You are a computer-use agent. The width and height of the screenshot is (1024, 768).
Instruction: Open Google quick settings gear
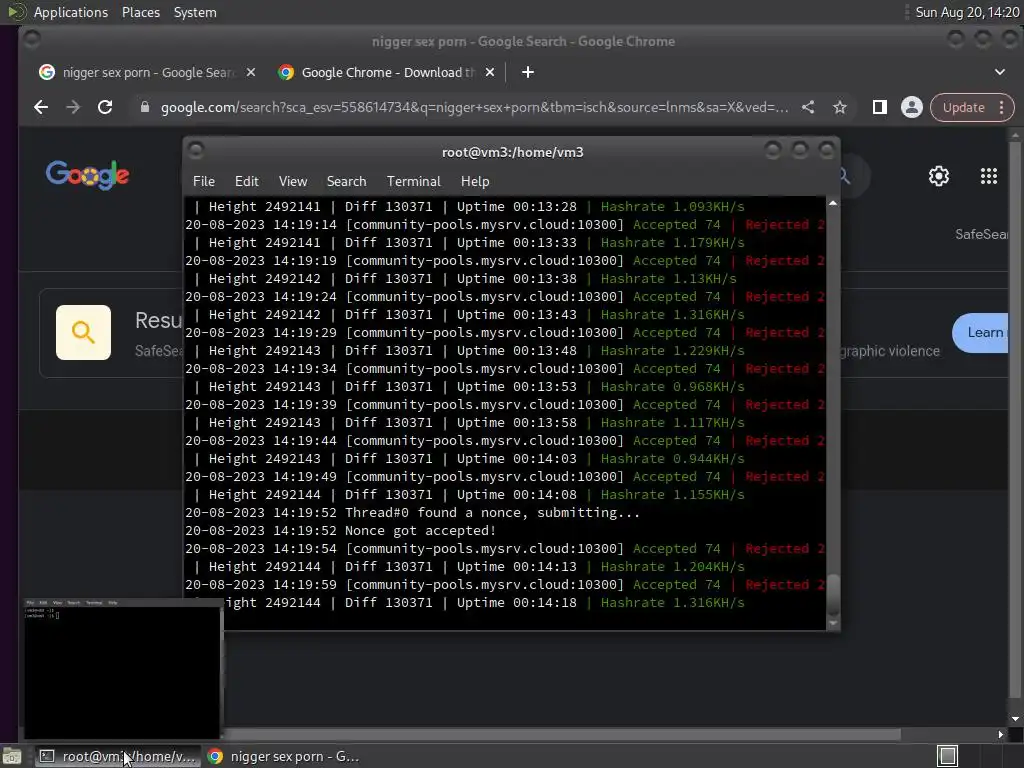click(x=938, y=176)
